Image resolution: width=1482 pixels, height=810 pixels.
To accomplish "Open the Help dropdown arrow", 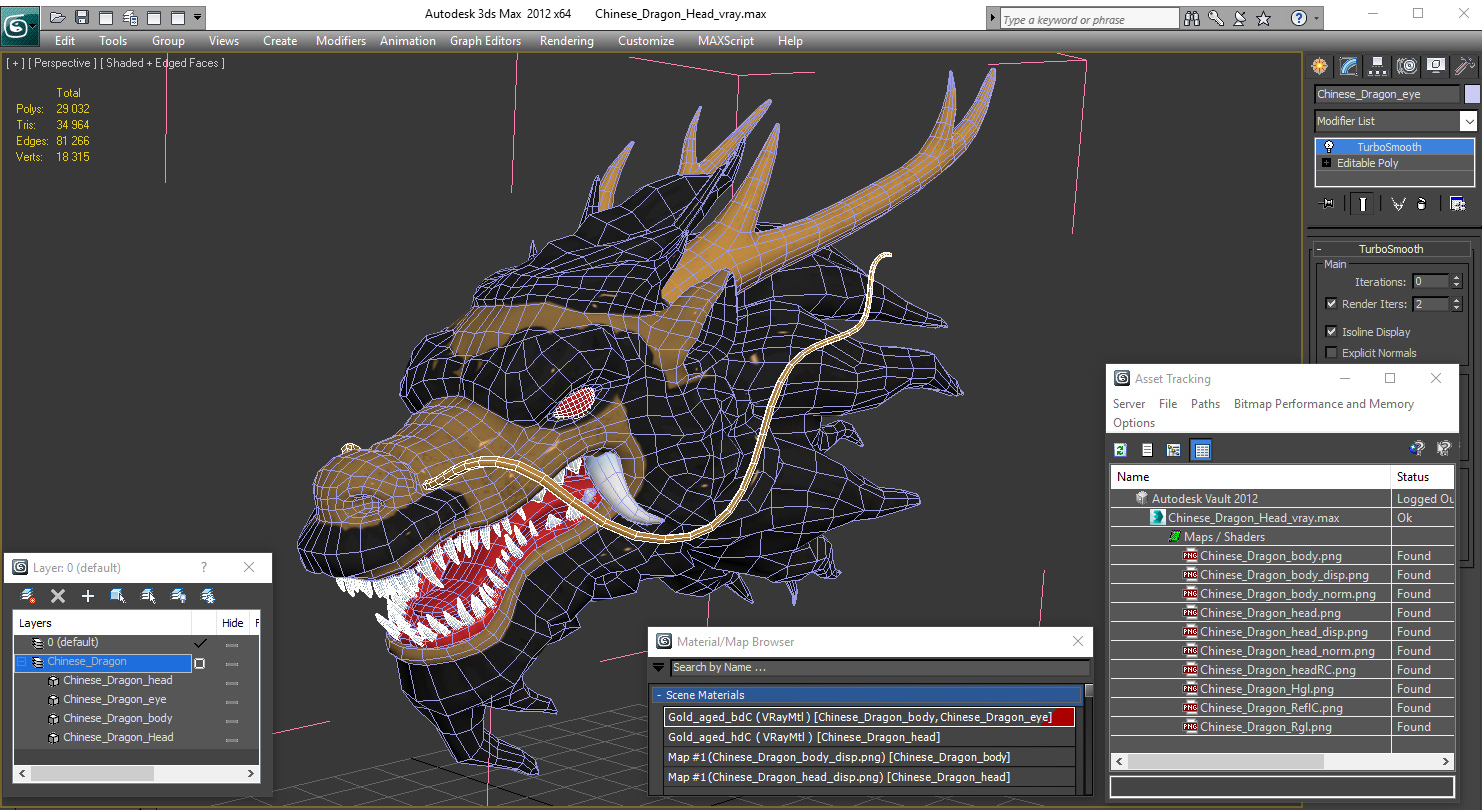I will (1316, 18).
